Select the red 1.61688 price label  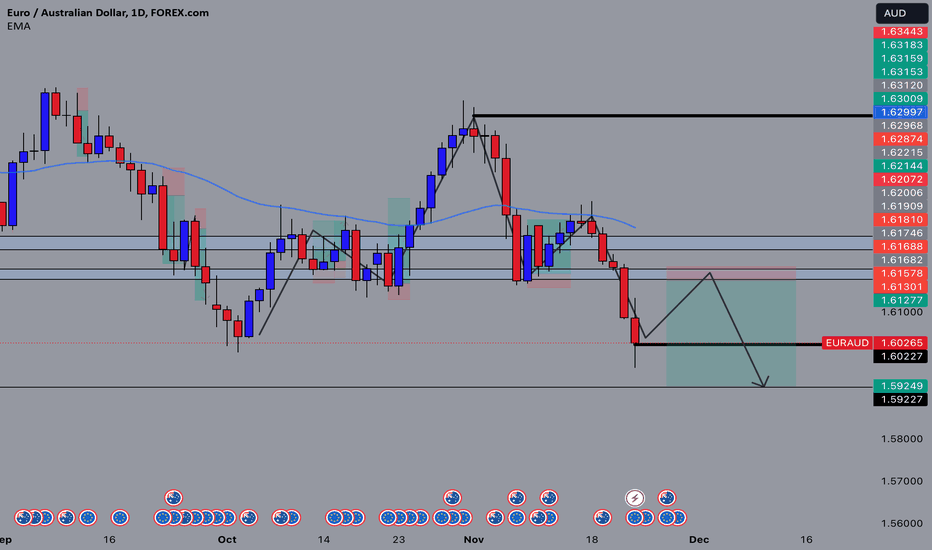(902, 246)
